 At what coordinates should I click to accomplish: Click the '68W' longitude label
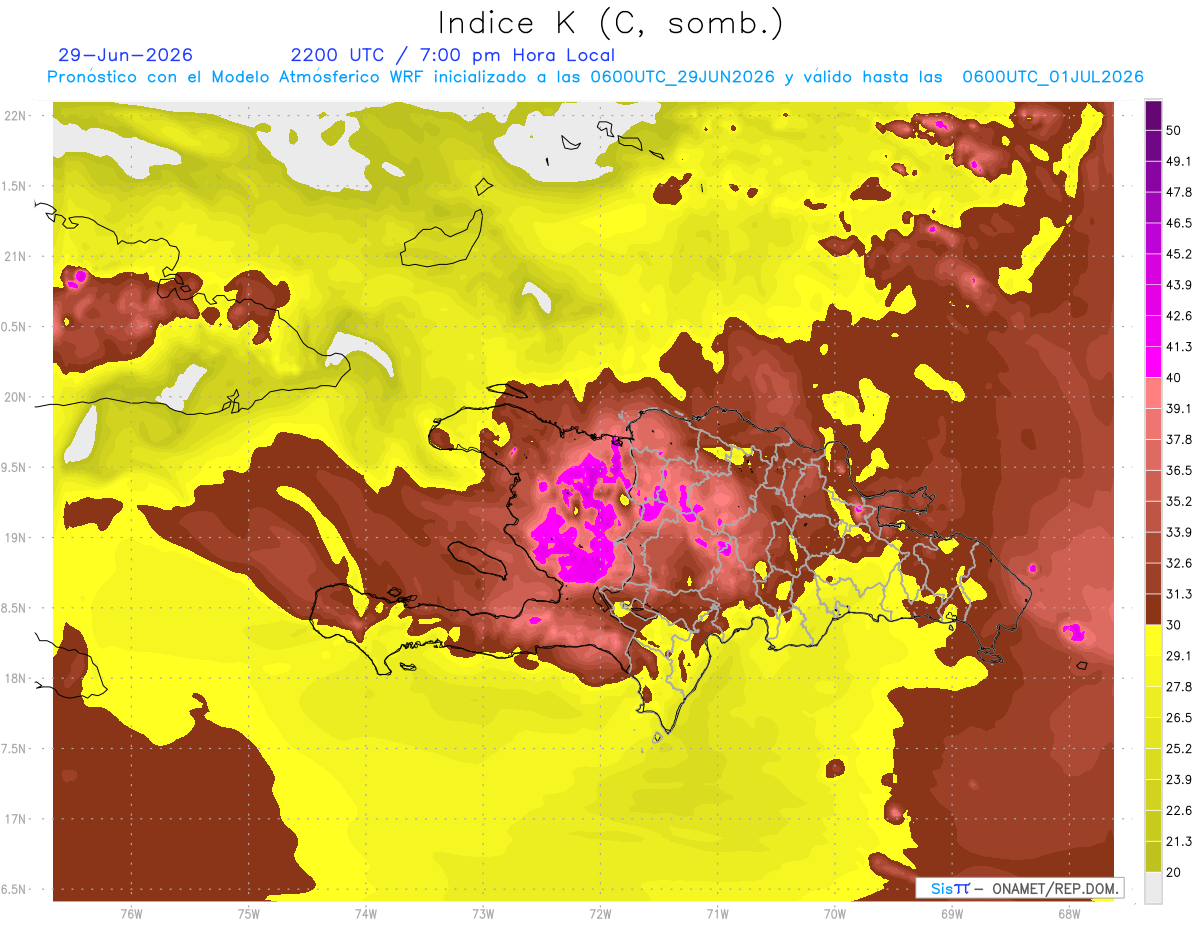pyautogui.click(x=1068, y=913)
